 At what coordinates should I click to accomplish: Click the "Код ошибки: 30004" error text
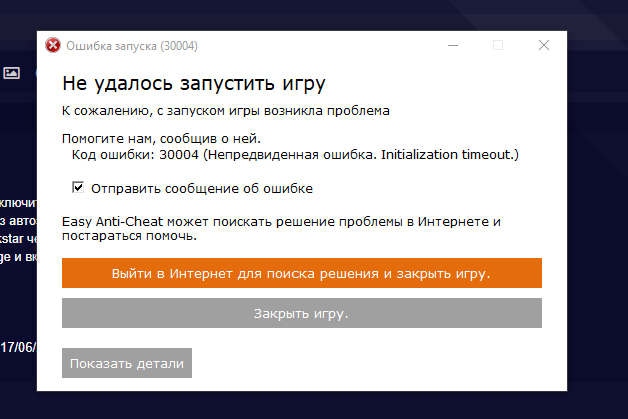(295, 155)
